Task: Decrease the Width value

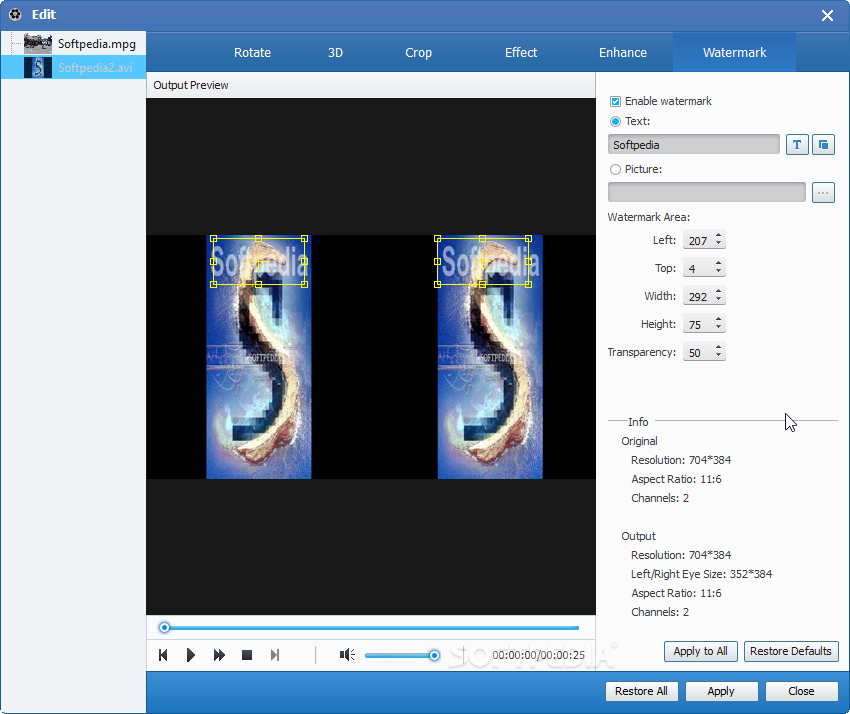Action: [x=718, y=300]
